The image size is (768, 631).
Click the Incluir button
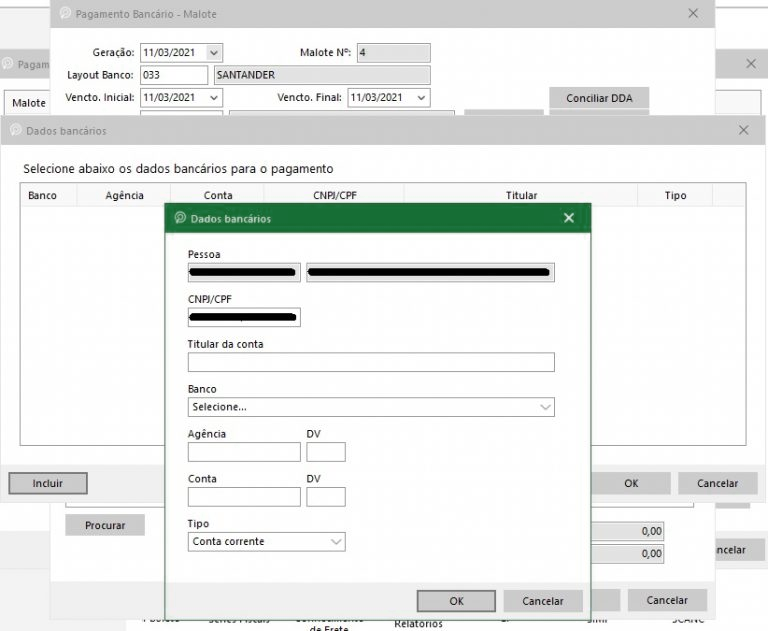point(48,483)
